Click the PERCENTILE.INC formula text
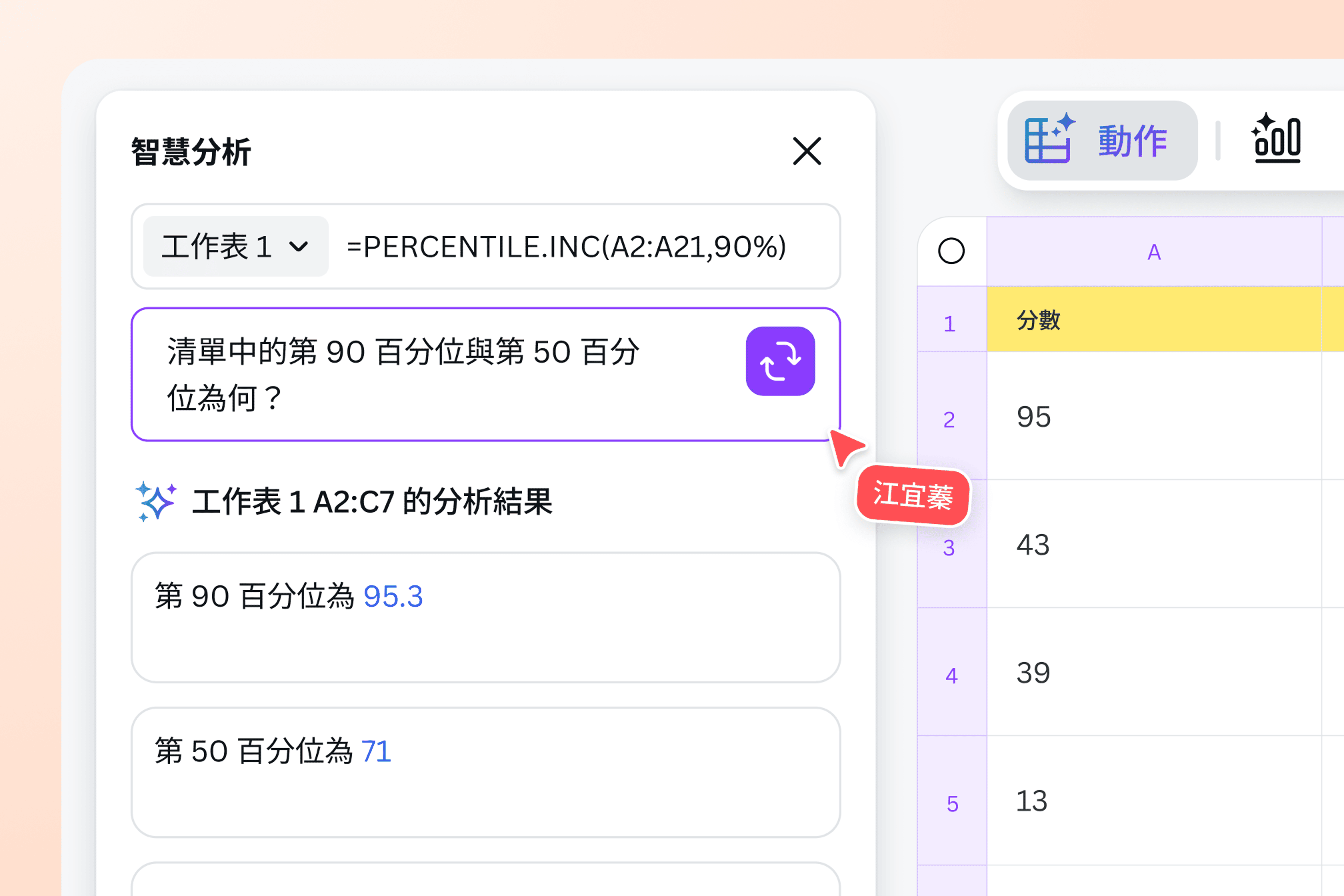1344x896 pixels. click(x=566, y=247)
